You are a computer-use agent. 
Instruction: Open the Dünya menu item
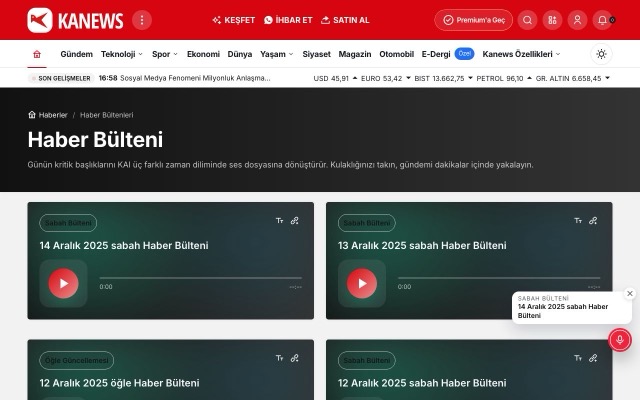coord(240,54)
